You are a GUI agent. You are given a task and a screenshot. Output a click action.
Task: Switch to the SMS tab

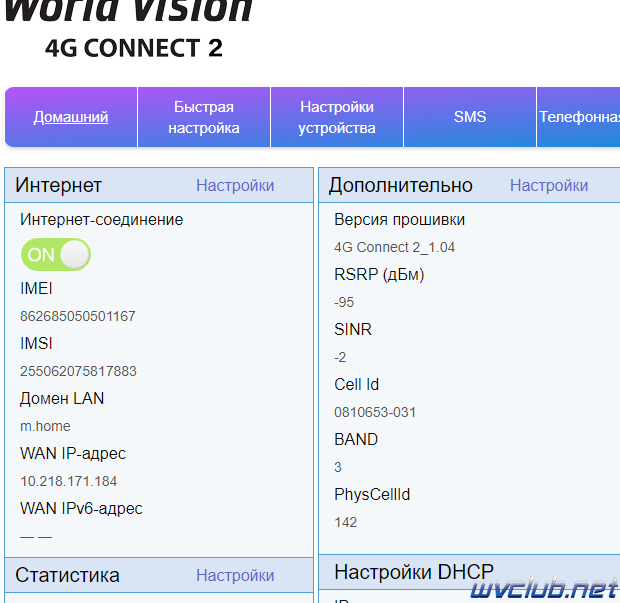(470, 117)
